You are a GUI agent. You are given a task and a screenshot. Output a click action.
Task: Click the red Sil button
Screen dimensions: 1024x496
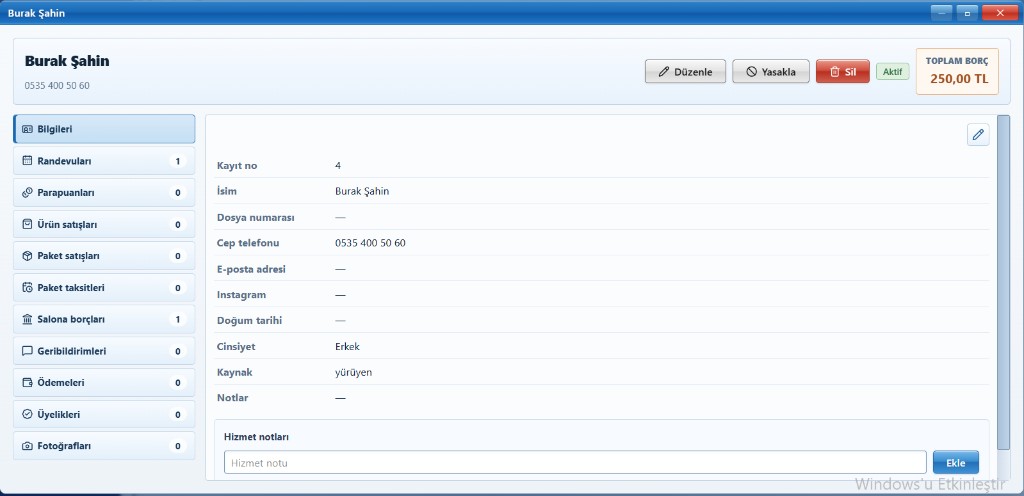point(842,72)
